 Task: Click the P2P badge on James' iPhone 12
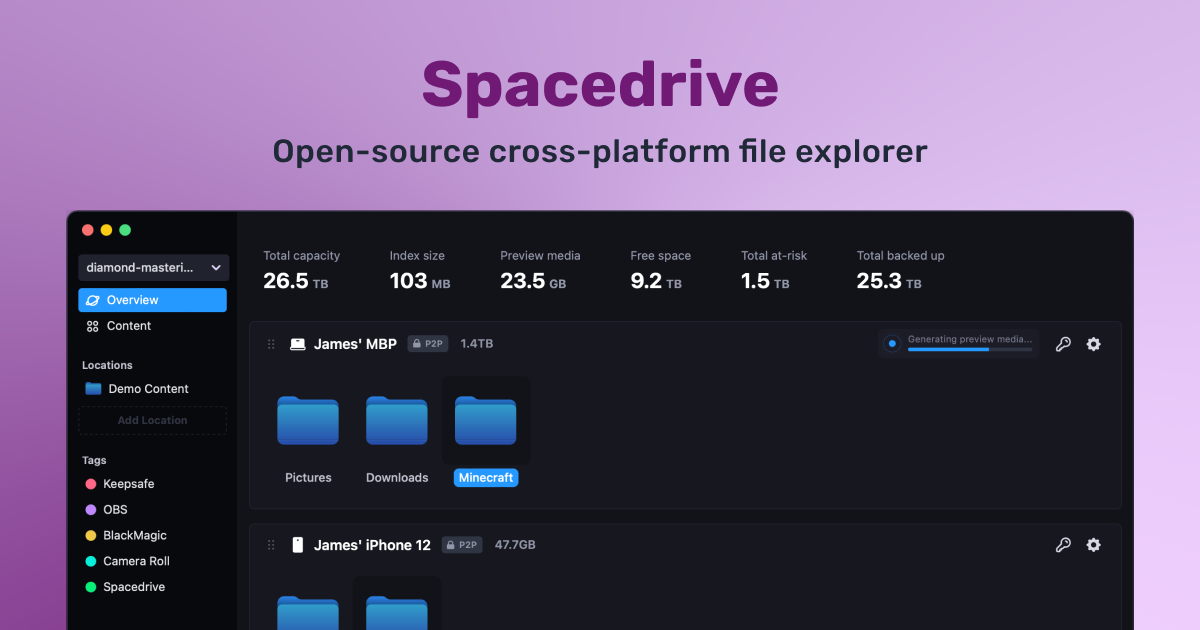pos(462,545)
